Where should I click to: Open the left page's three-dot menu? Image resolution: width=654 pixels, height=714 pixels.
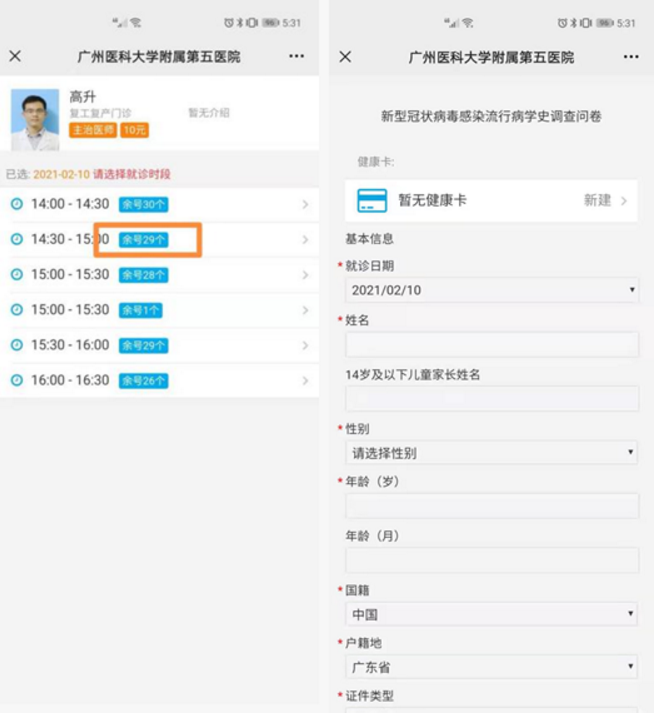pos(296,56)
